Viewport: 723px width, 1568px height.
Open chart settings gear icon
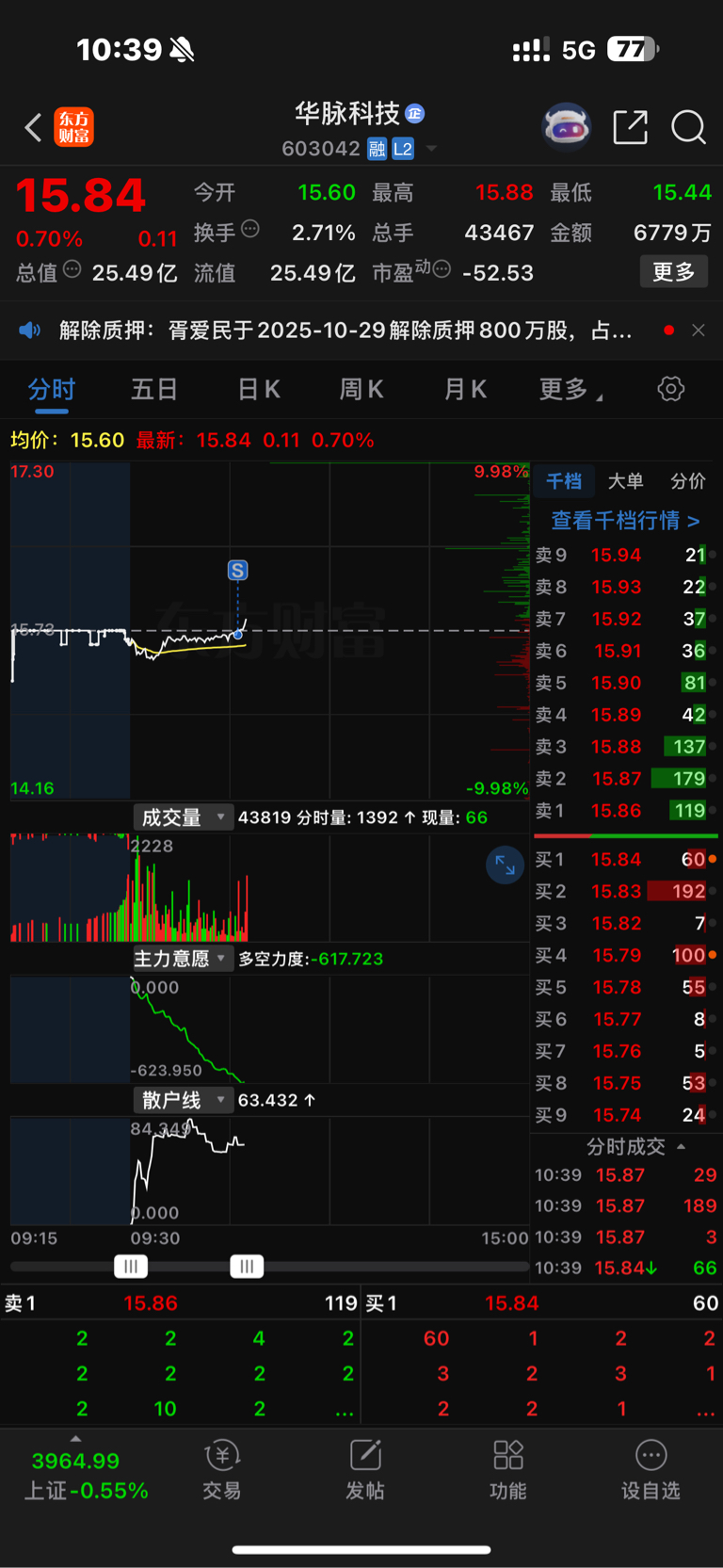[x=671, y=389]
